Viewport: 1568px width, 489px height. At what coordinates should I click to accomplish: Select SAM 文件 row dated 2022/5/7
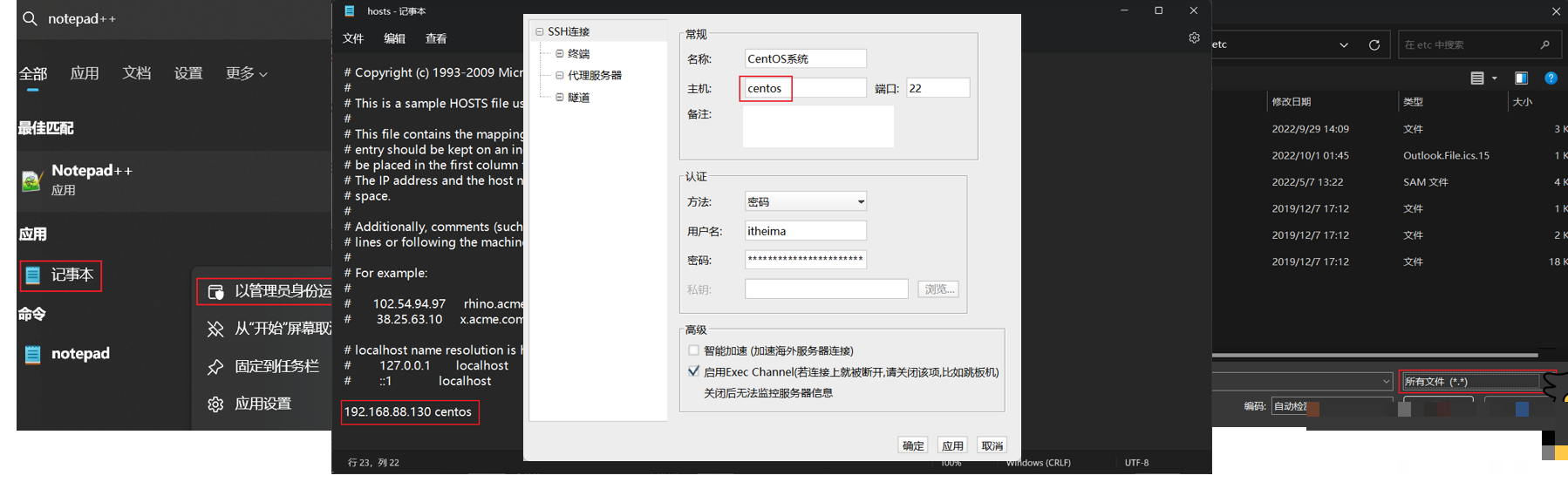pyautogui.click(x=1390, y=182)
